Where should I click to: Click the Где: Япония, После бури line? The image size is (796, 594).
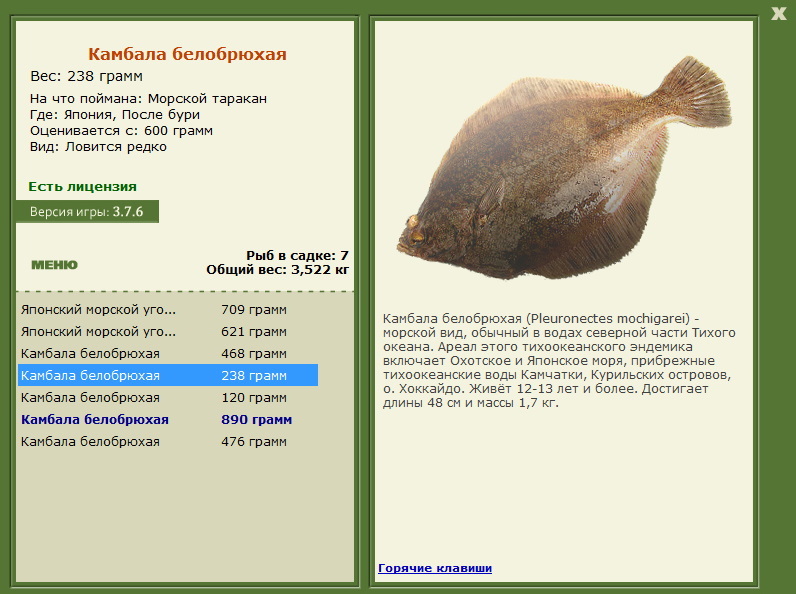click(x=115, y=115)
